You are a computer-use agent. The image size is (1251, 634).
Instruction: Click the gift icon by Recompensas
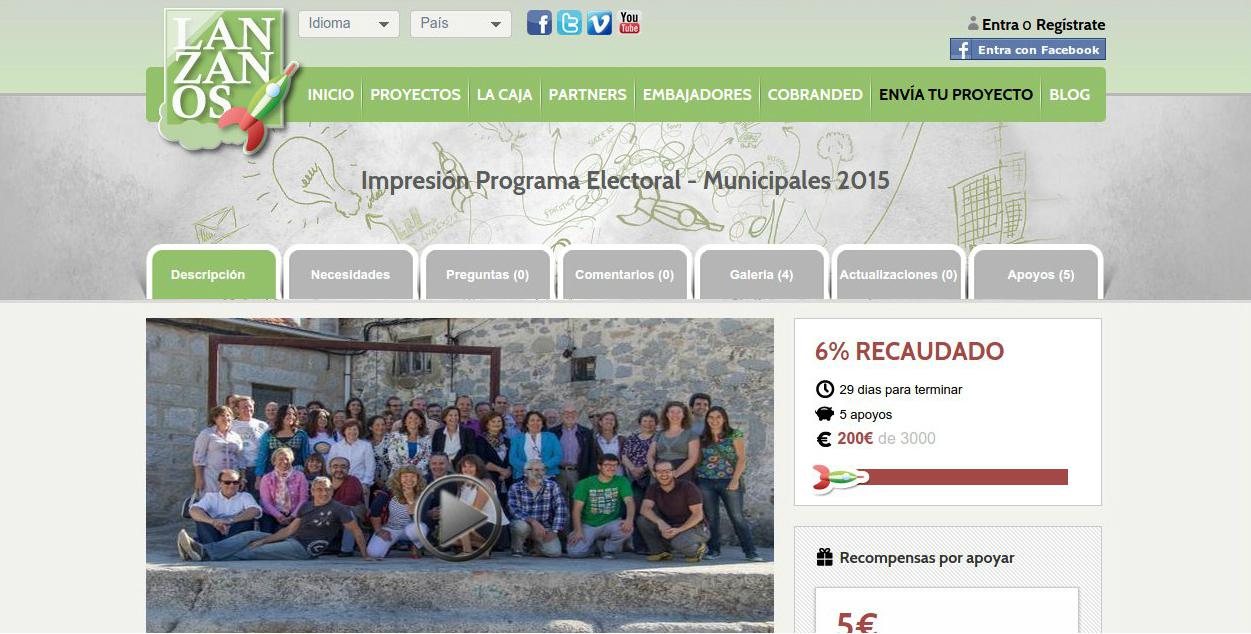(x=825, y=557)
